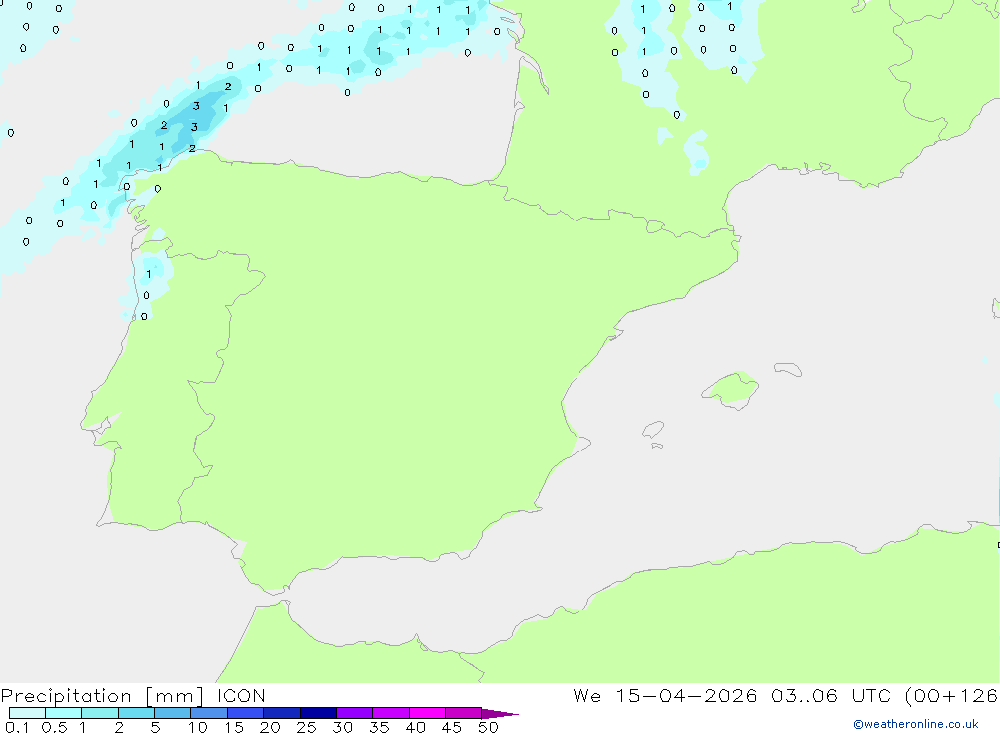Image resolution: width=1000 pixels, height=733 pixels.
Task: Click the legend label '25'
Action: [306, 727]
